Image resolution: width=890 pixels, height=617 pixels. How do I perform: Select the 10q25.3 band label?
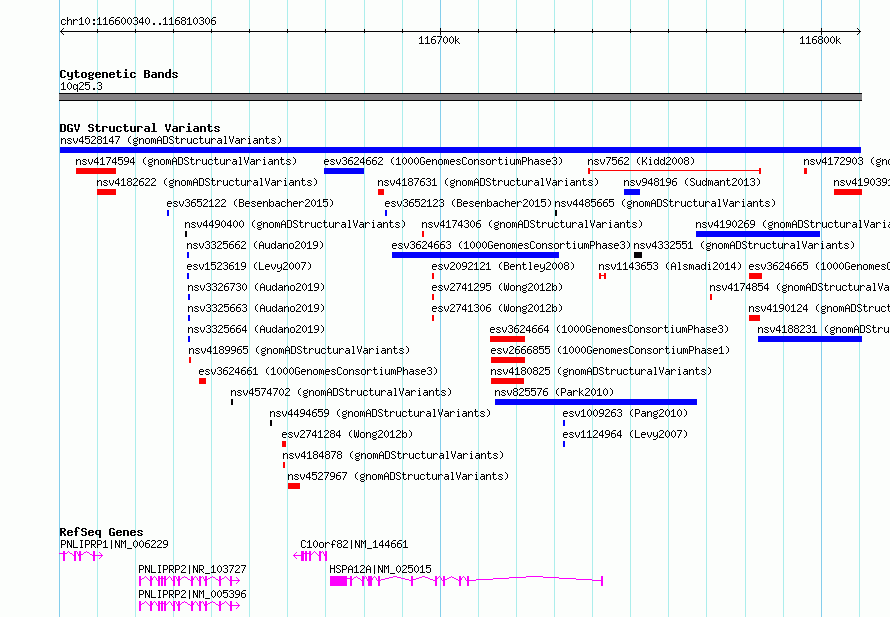tap(81, 86)
